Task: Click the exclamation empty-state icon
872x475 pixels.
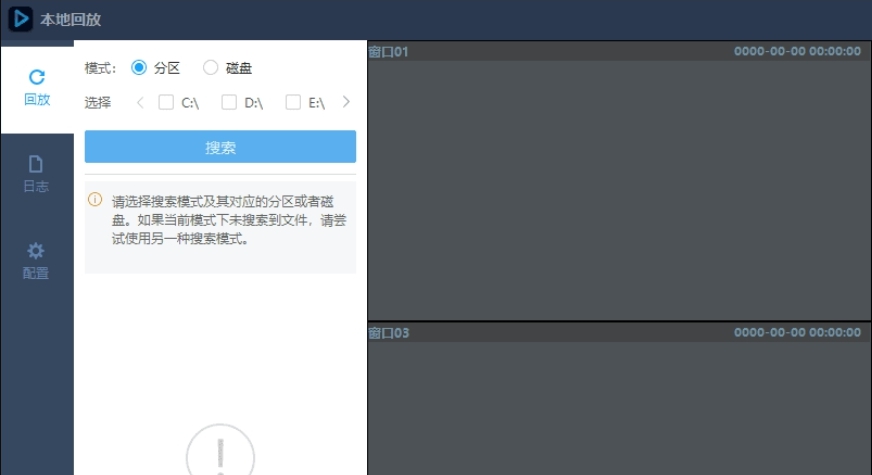Action: click(x=220, y=451)
